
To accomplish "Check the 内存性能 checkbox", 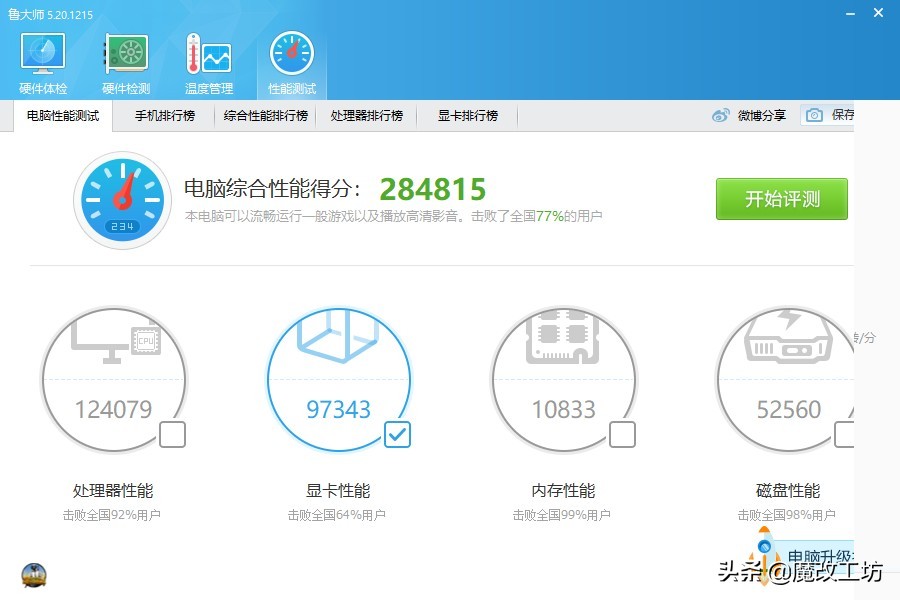I will (622, 434).
